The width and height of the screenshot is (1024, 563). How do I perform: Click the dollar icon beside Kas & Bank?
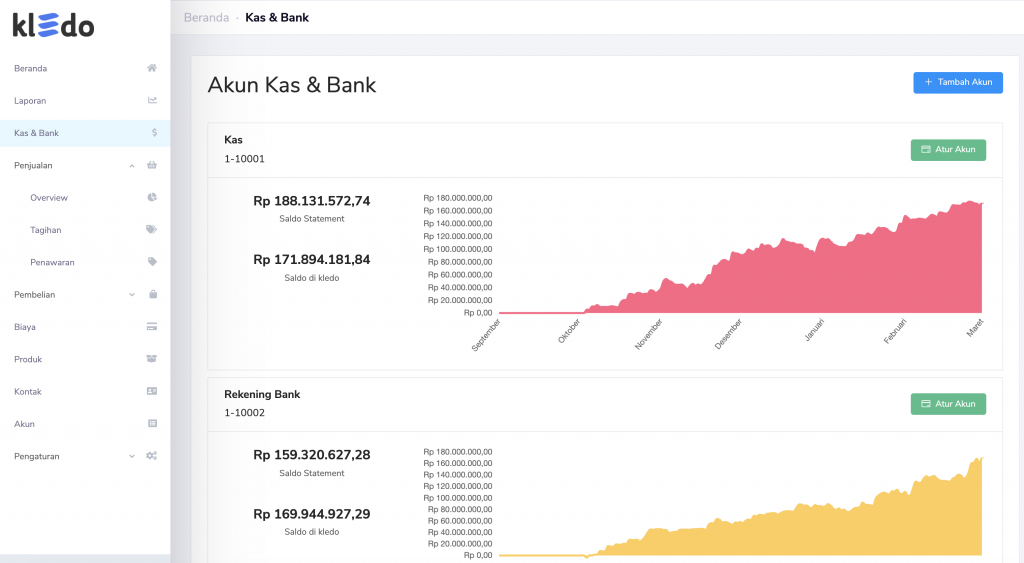(154, 133)
